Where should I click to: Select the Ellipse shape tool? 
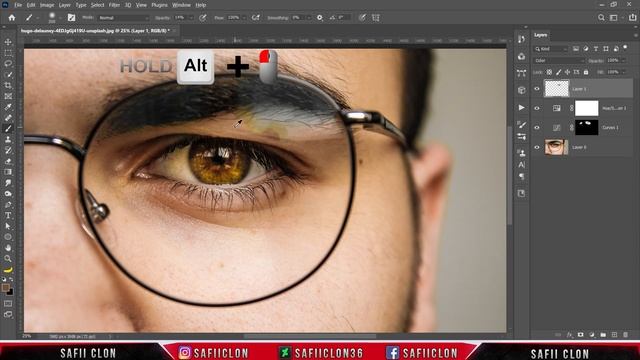[8, 237]
